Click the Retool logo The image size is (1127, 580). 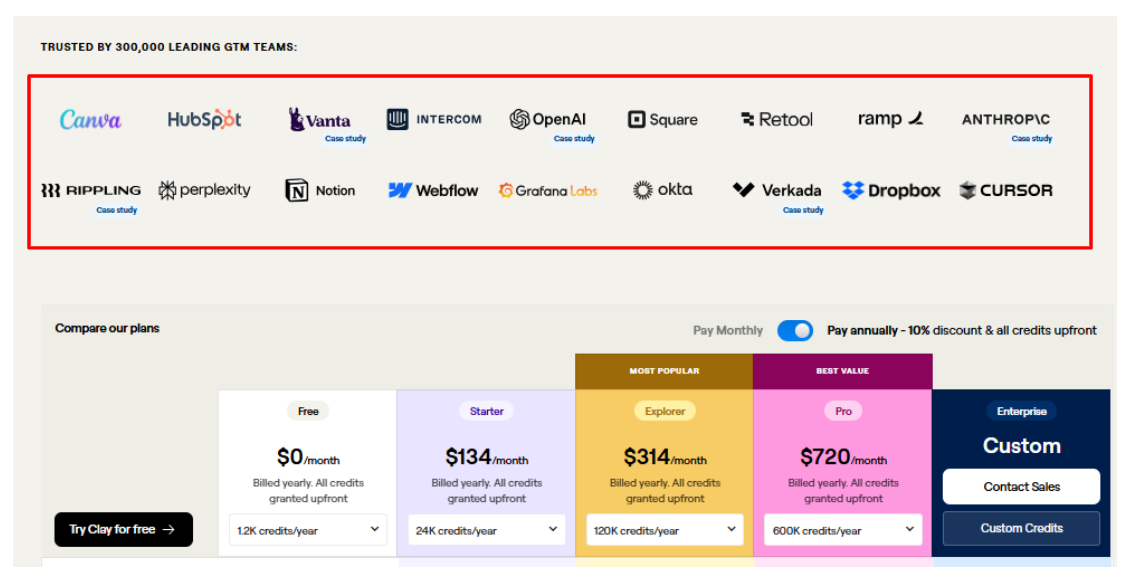(x=777, y=119)
